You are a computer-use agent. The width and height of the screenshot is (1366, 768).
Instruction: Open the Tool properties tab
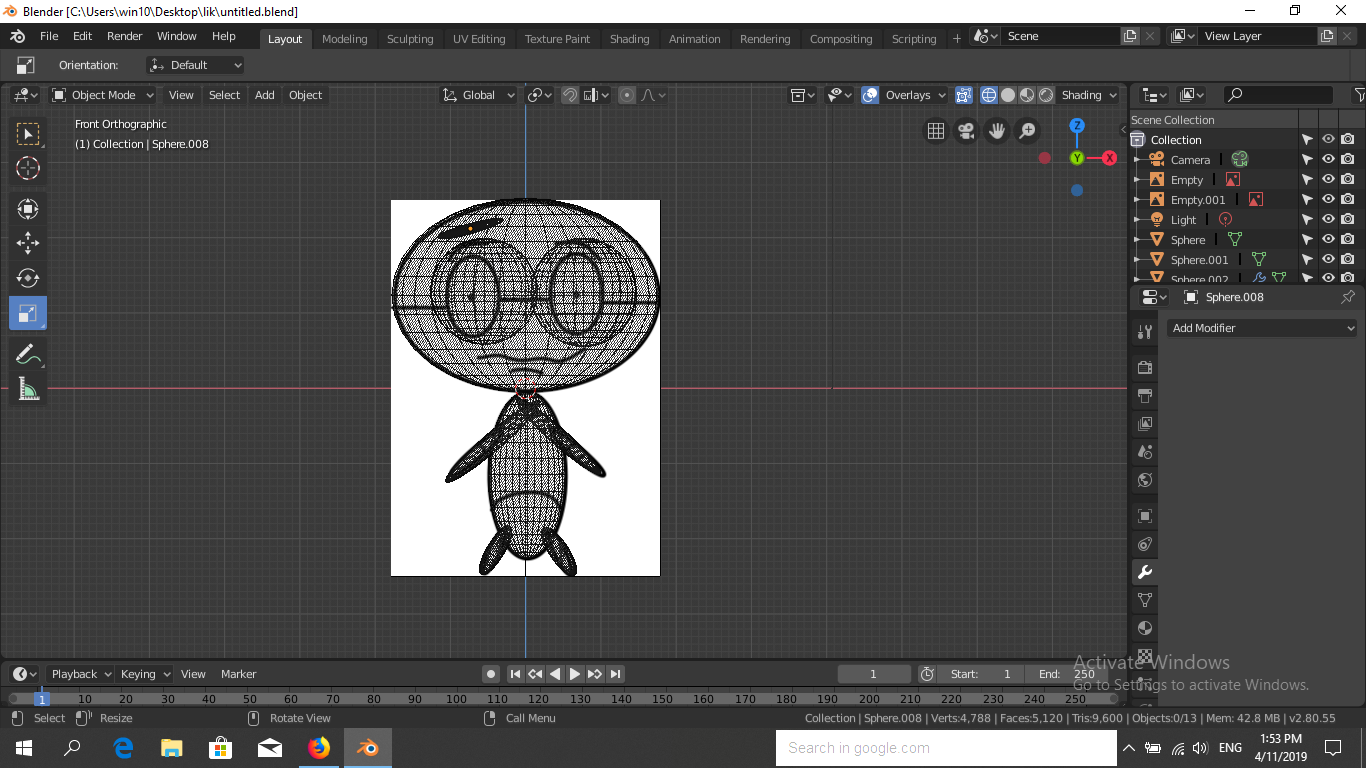click(1145, 332)
